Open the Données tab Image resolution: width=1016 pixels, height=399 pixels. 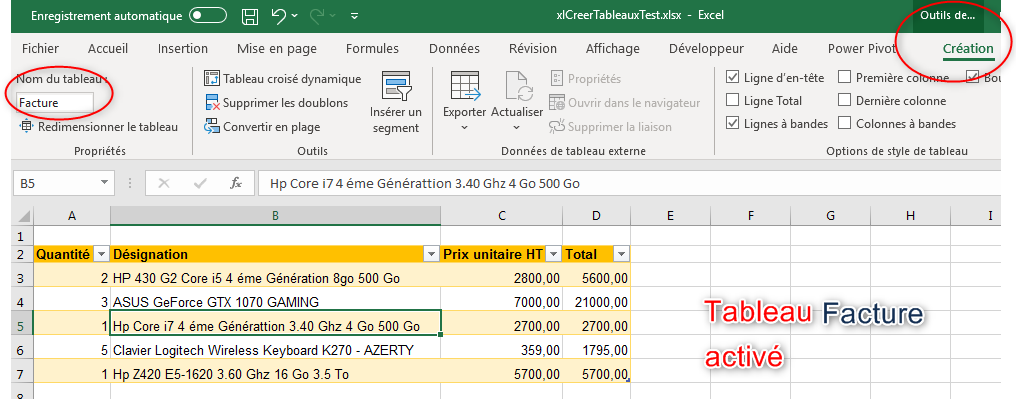click(x=454, y=49)
